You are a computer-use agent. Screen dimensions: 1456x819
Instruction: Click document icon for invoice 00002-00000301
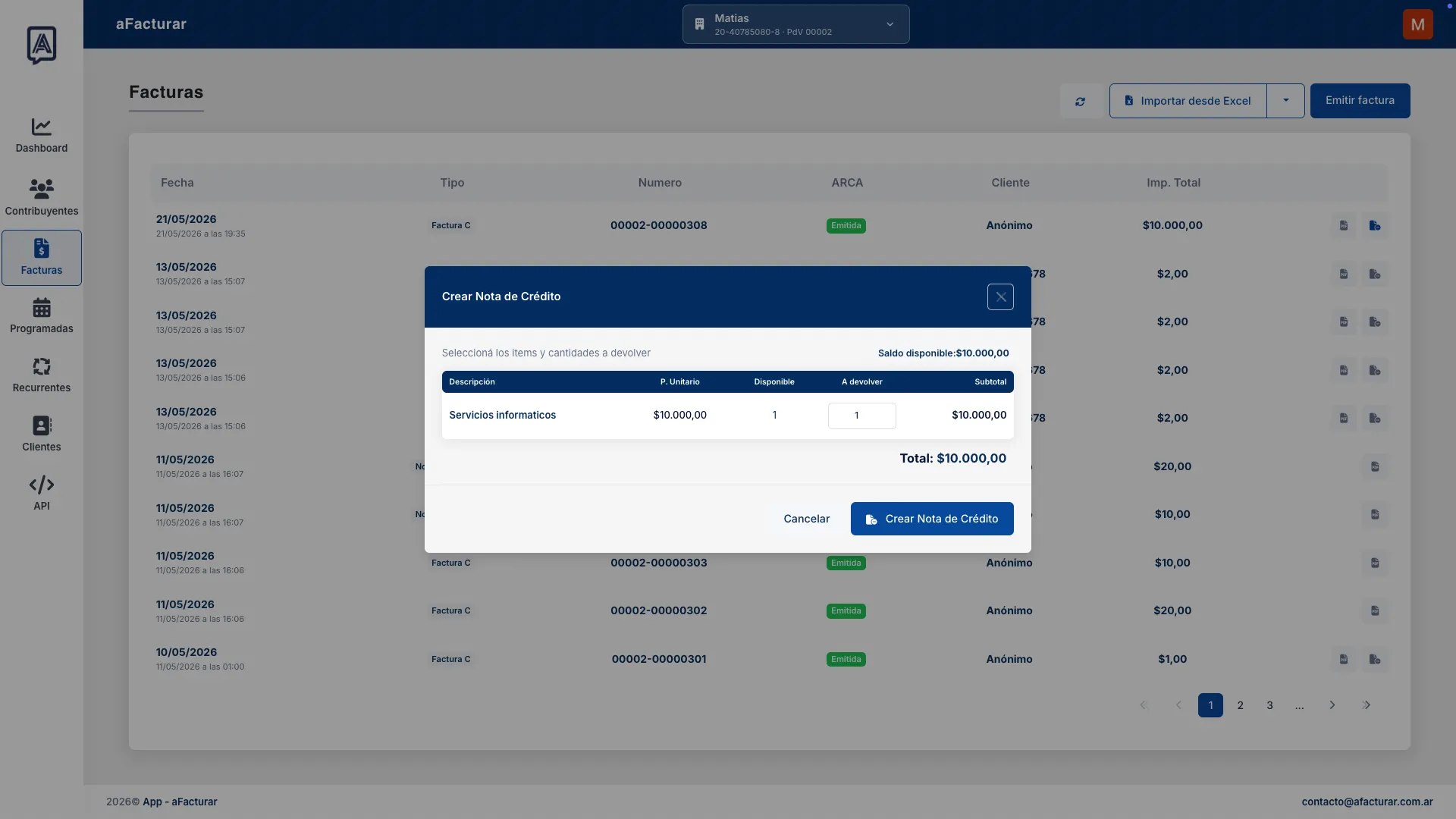(x=1344, y=660)
